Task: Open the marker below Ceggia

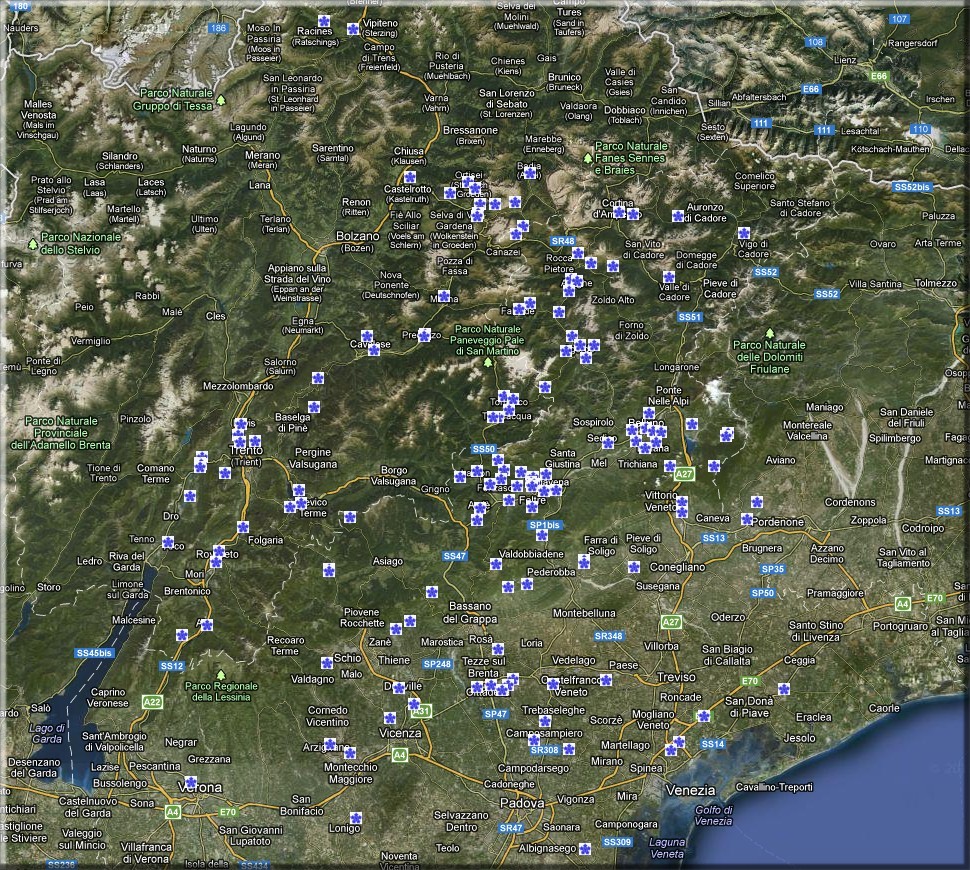Action: [x=784, y=689]
